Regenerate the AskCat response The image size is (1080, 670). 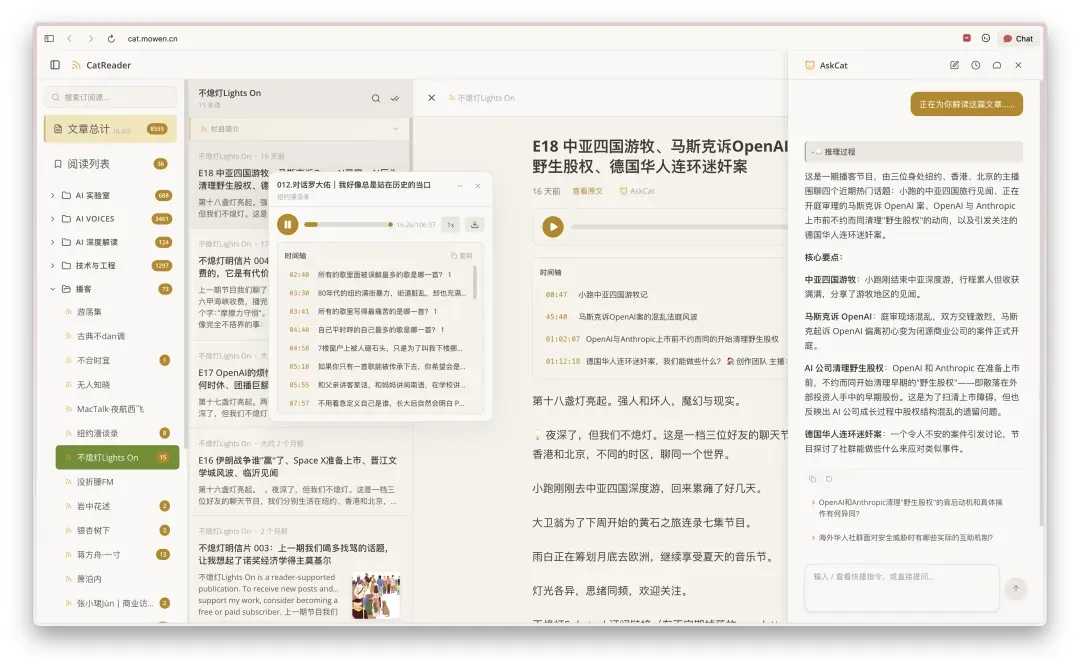(x=829, y=479)
